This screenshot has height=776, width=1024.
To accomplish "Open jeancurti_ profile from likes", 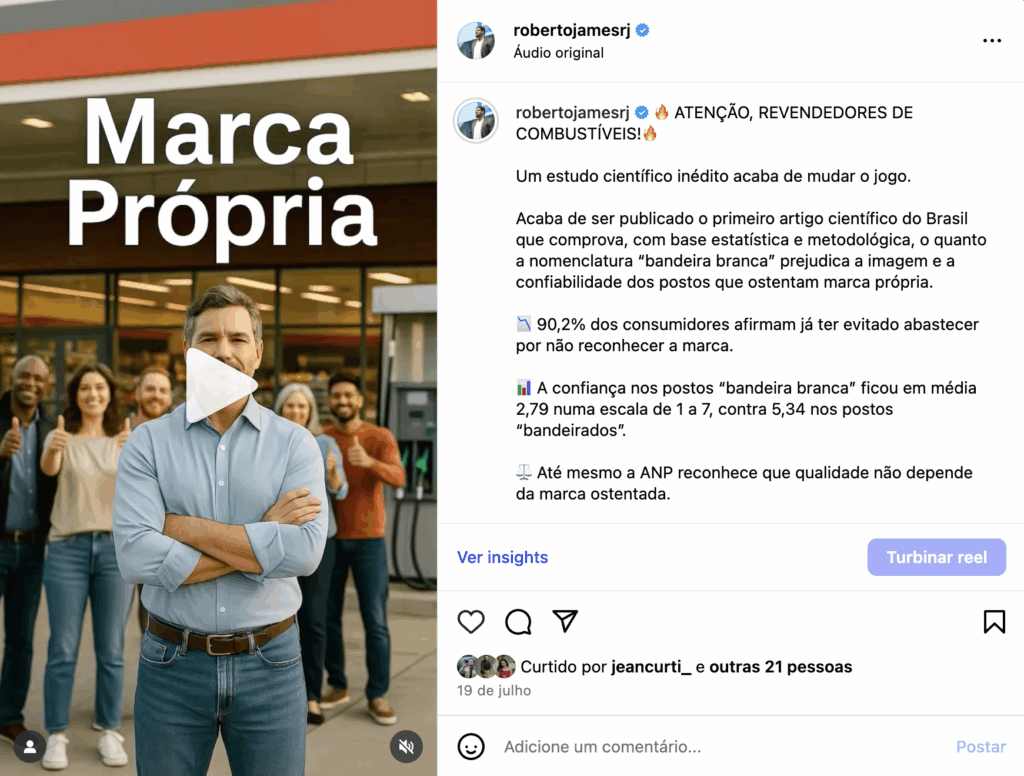I will (650, 667).
